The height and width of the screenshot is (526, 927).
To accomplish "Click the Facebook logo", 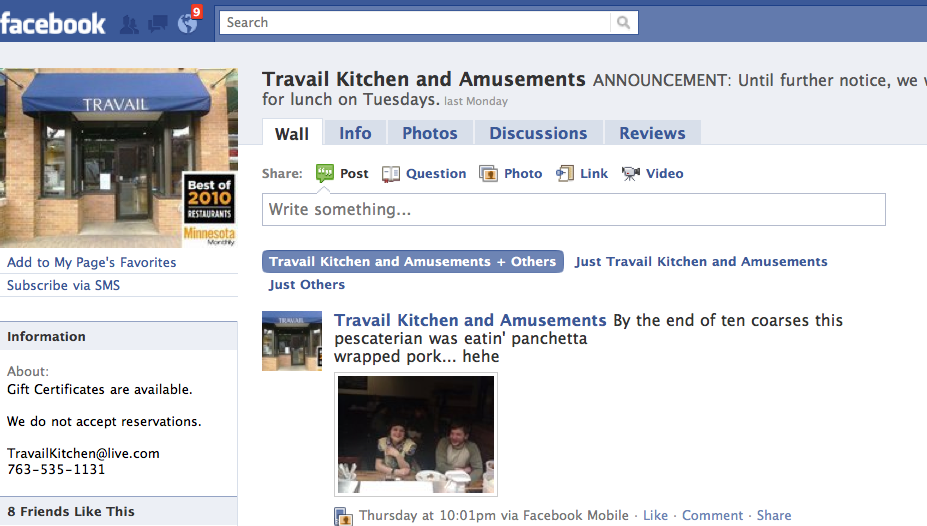I will click(x=53, y=24).
